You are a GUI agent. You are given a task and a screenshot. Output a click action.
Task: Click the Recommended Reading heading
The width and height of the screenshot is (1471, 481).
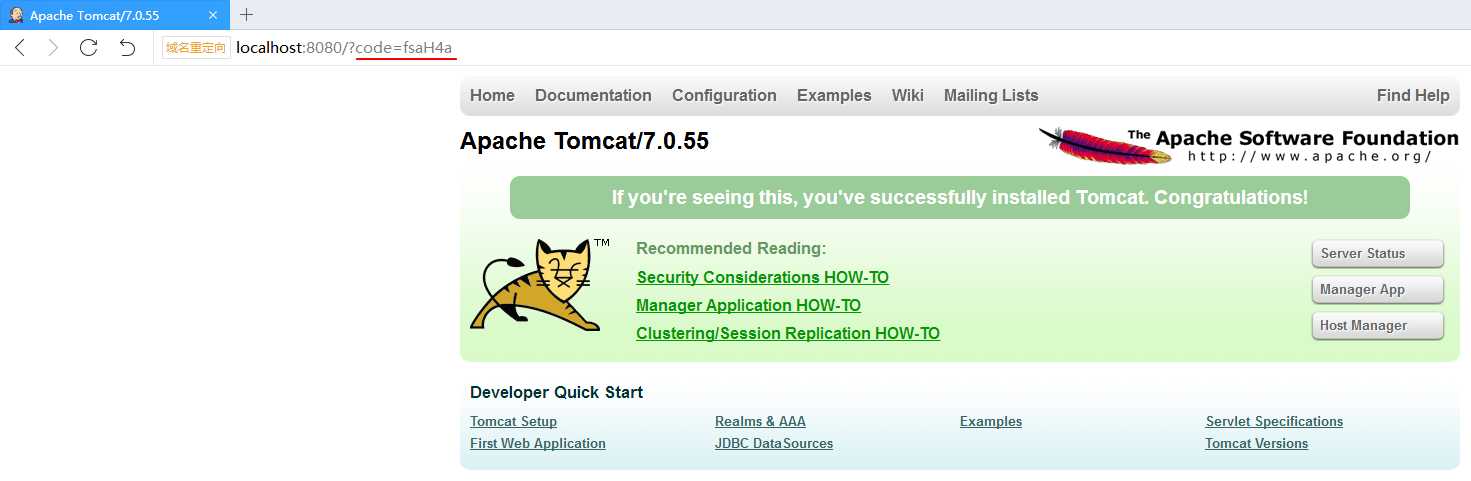(731, 248)
